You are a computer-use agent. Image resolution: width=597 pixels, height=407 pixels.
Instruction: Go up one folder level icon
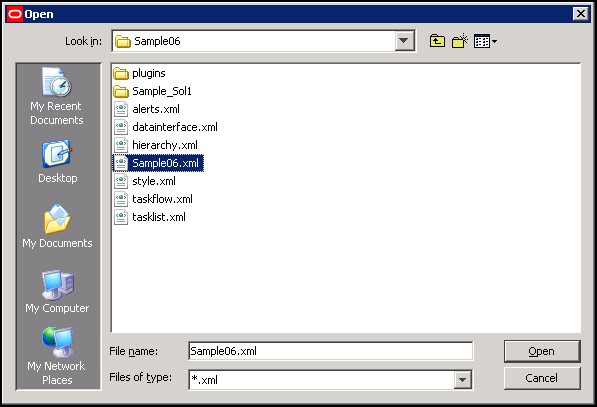coord(437,41)
